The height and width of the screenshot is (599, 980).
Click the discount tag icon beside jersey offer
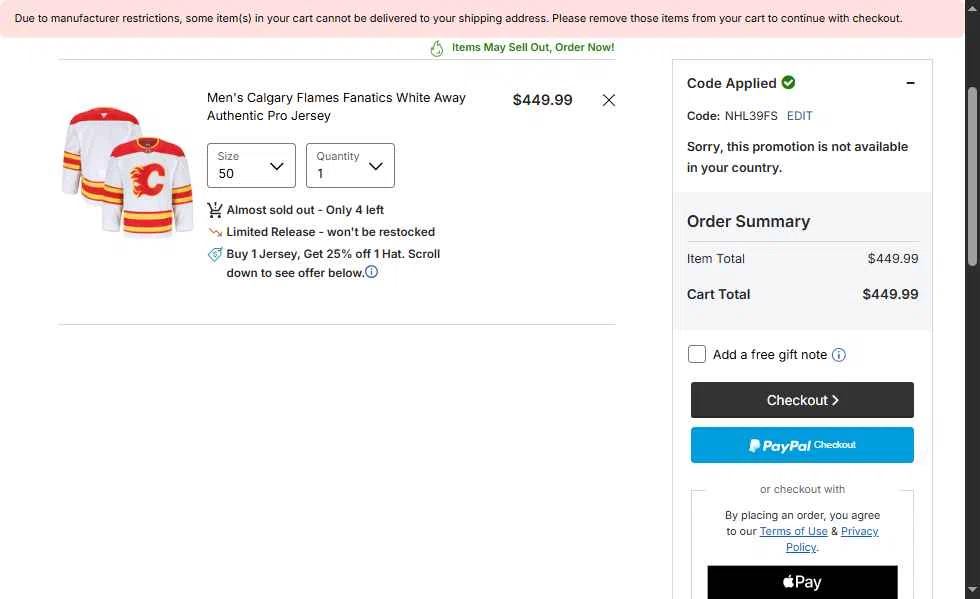[x=215, y=254]
